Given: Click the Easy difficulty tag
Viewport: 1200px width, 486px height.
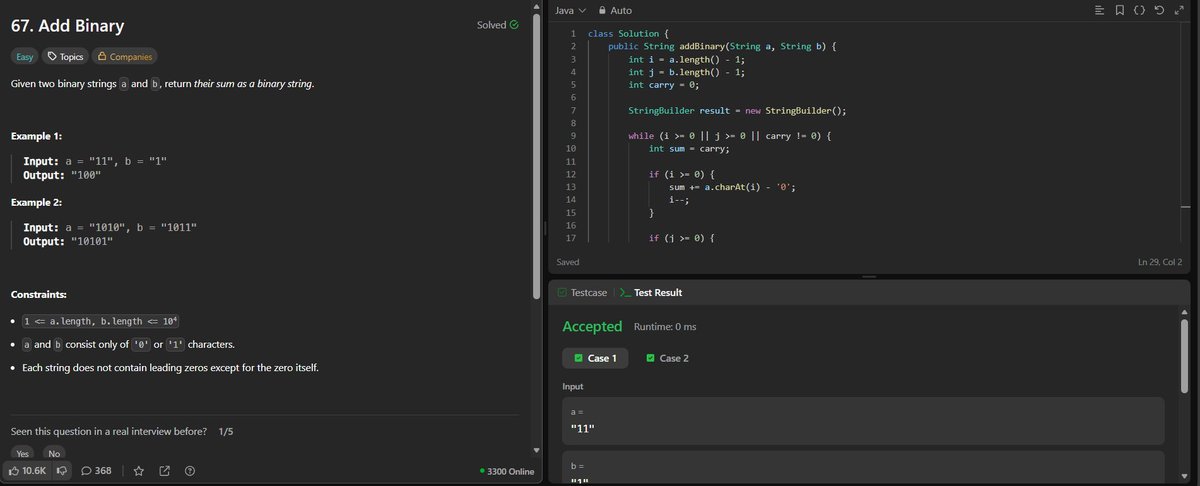Looking at the screenshot, I should [x=25, y=57].
